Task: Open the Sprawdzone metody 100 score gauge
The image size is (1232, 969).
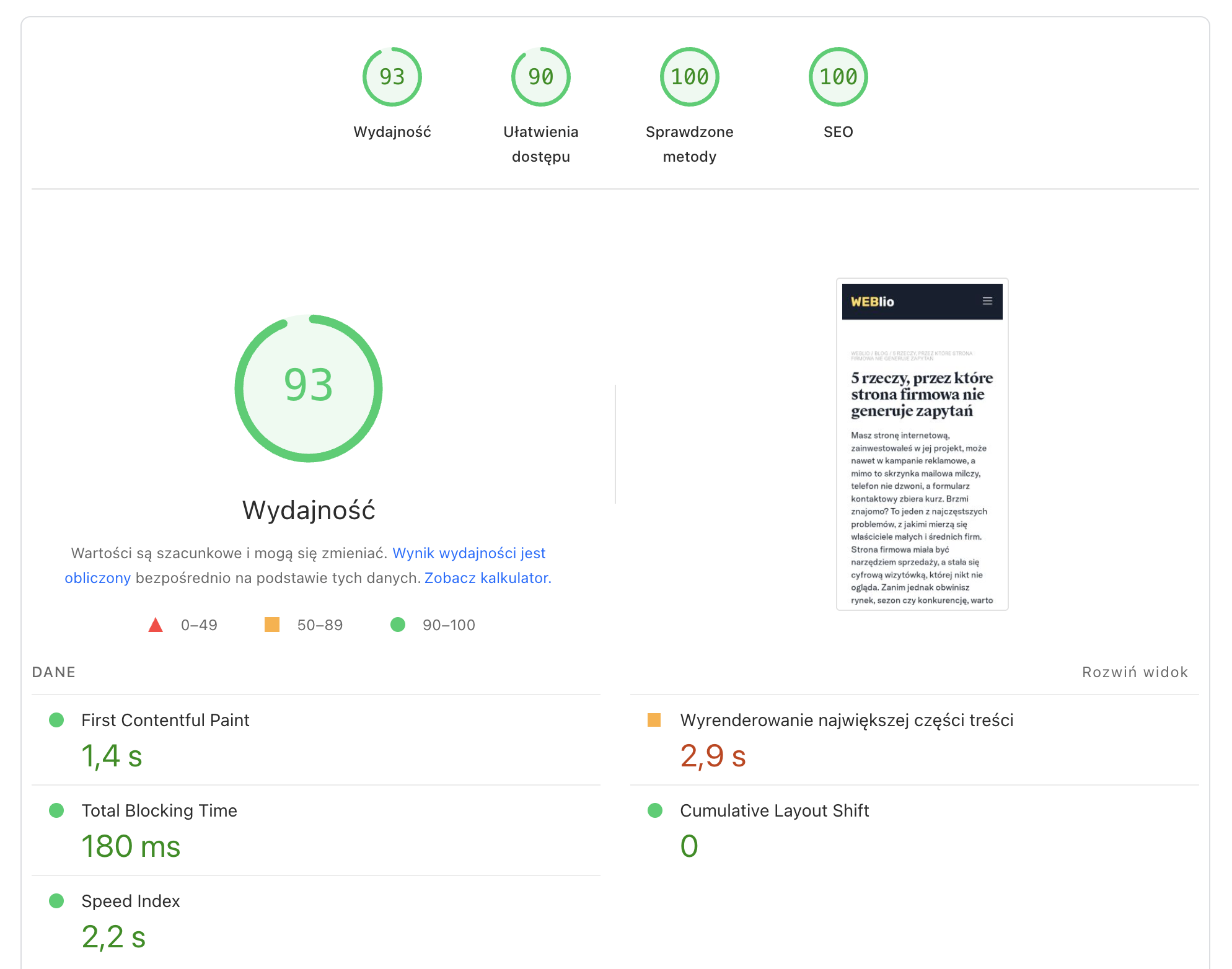Action: [x=689, y=77]
